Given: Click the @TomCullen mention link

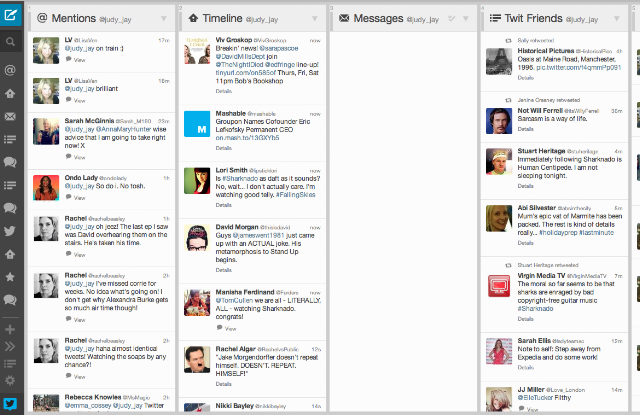Looking at the screenshot, I should click(234, 300).
